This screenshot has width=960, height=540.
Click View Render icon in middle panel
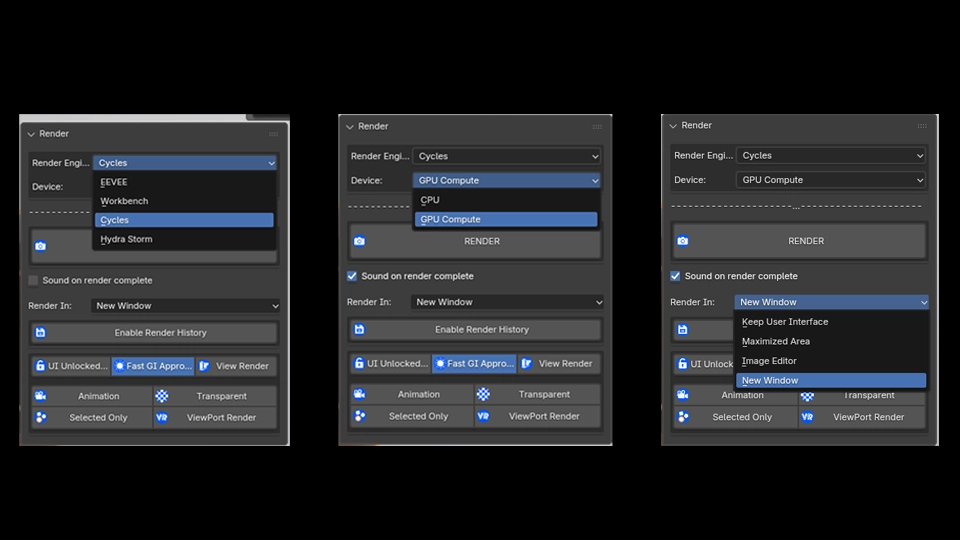[x=526, y=363]
